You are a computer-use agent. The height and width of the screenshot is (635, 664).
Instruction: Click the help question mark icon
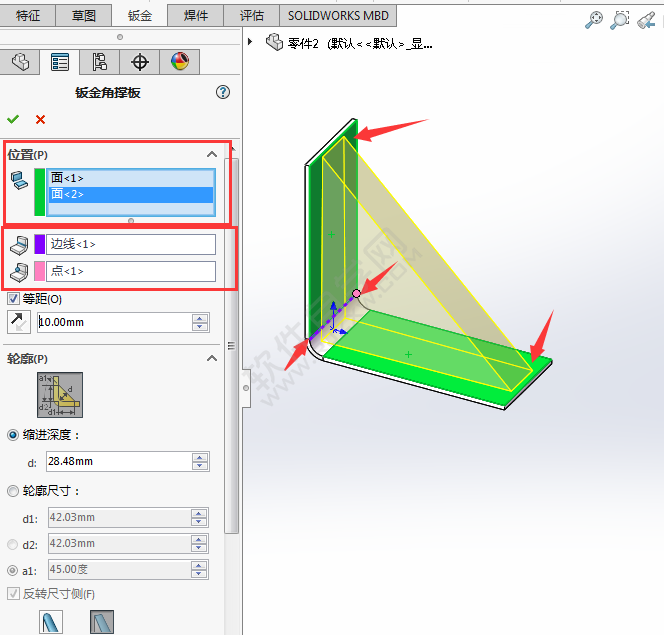tap(223, 92)
